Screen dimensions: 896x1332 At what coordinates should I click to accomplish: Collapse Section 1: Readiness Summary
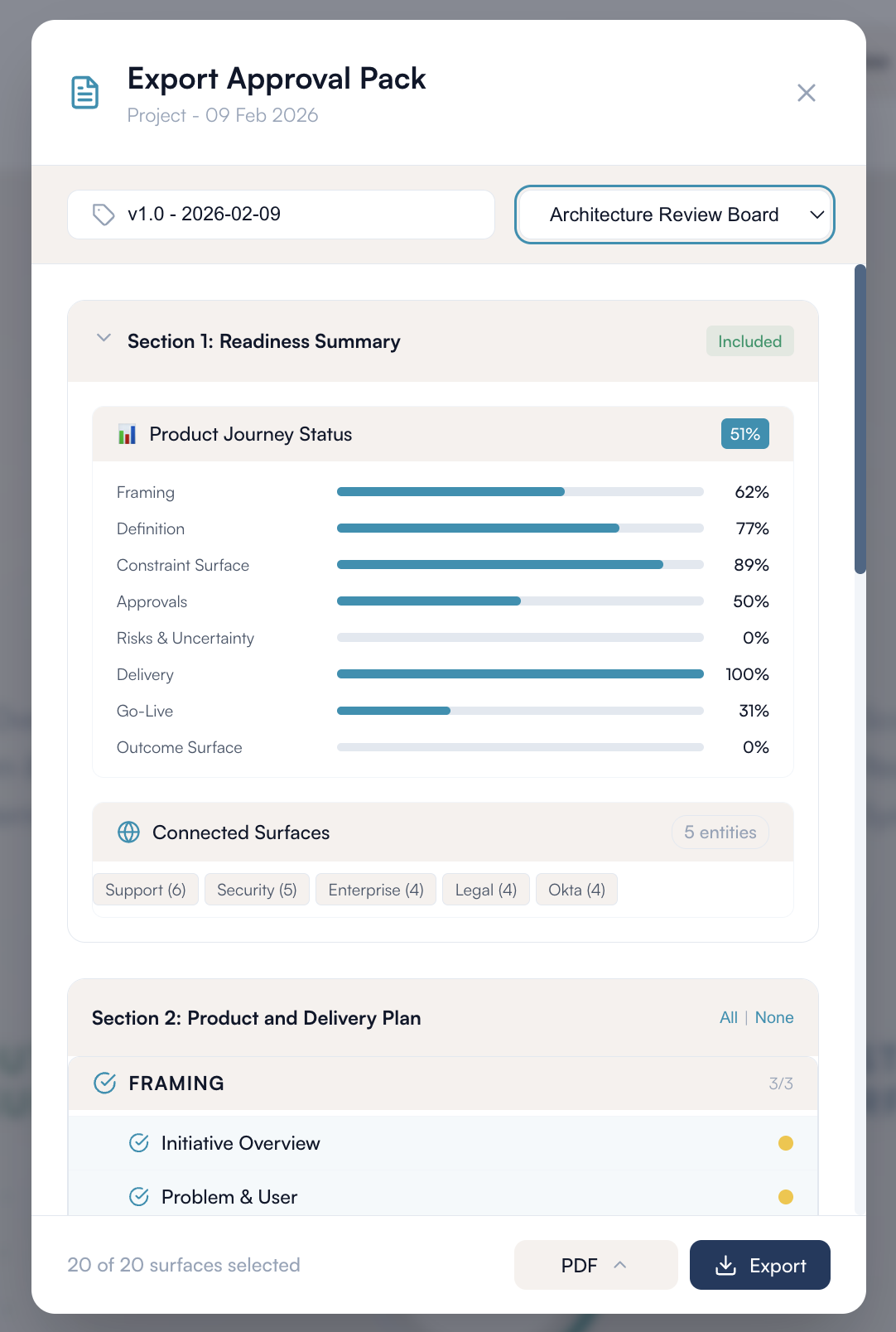104,338
